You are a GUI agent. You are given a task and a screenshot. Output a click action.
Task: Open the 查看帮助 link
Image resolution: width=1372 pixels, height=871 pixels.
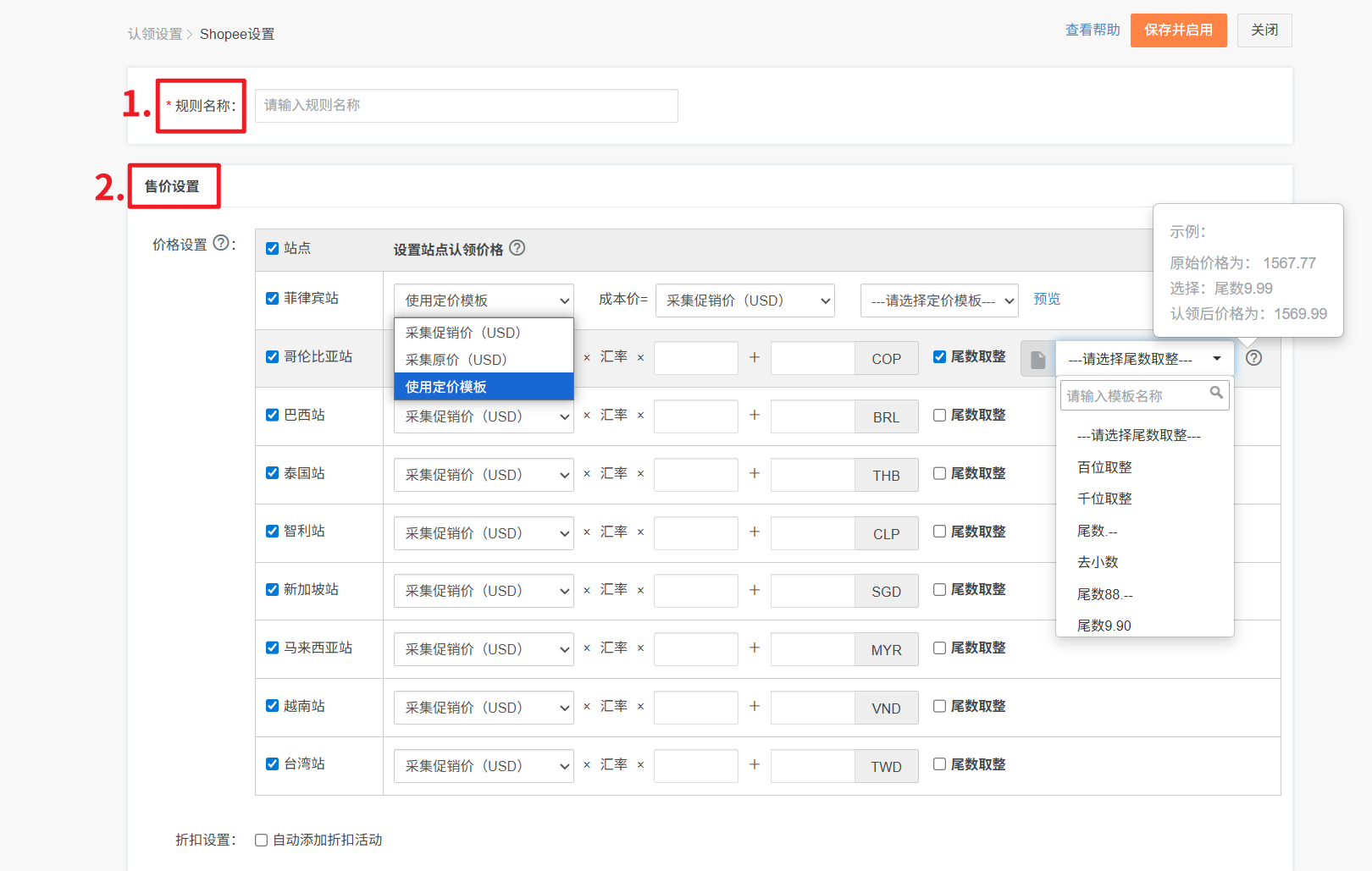(1092, 30)
